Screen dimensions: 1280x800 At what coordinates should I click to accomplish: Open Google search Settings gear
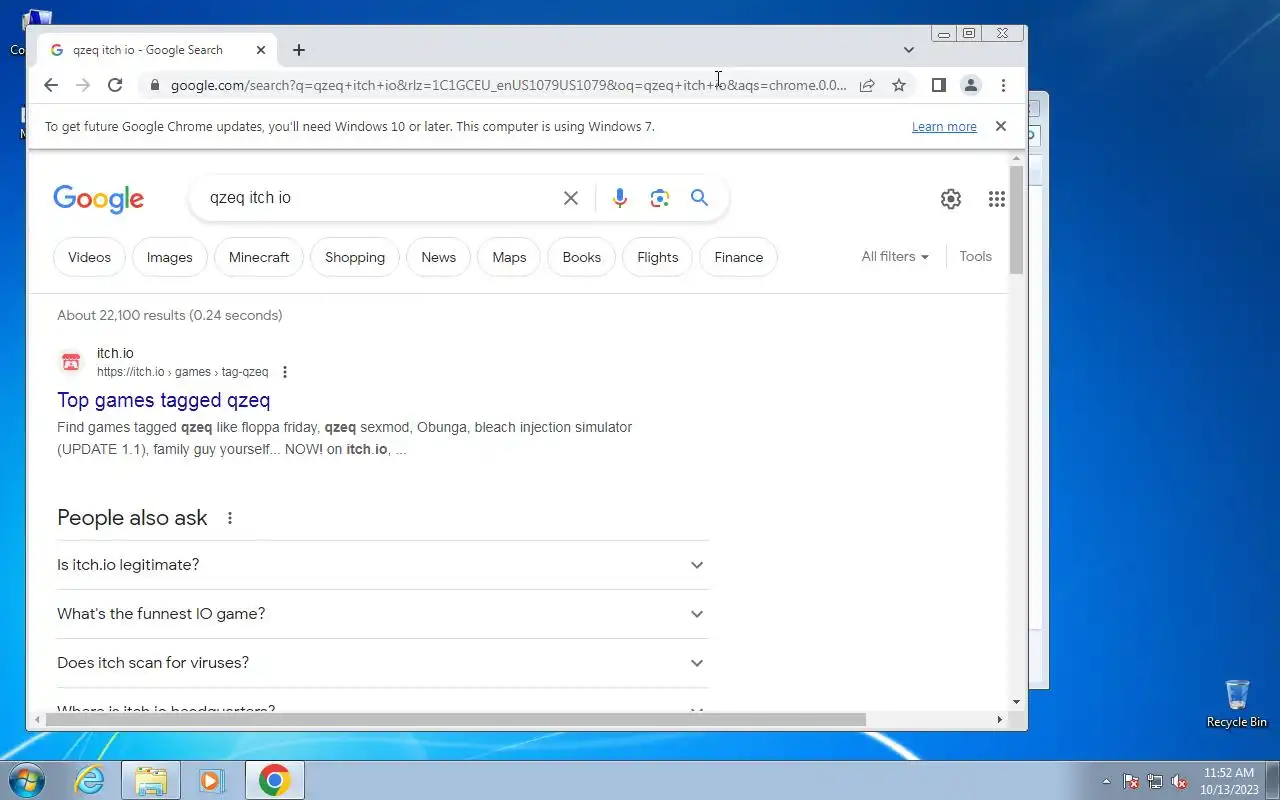coord(951,199)
